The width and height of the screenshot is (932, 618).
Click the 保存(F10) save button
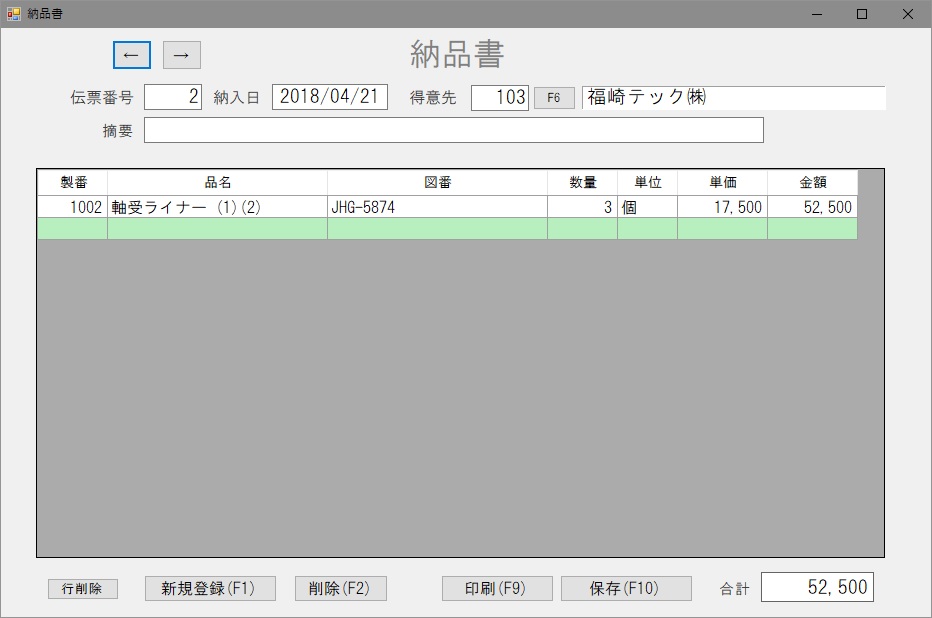(626, 588)
